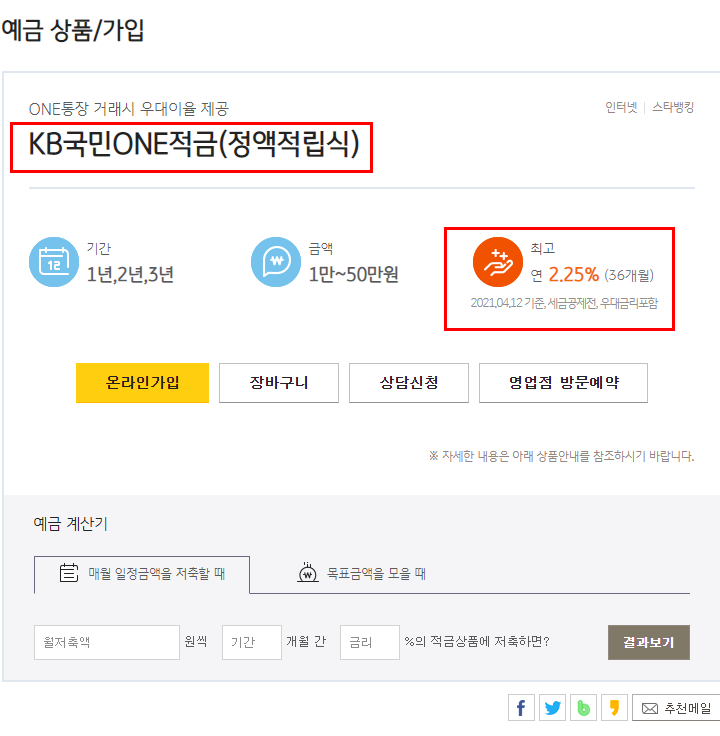Add product via 장바구니 button
This screenshot has height=736, width=720.
point(279,383)
